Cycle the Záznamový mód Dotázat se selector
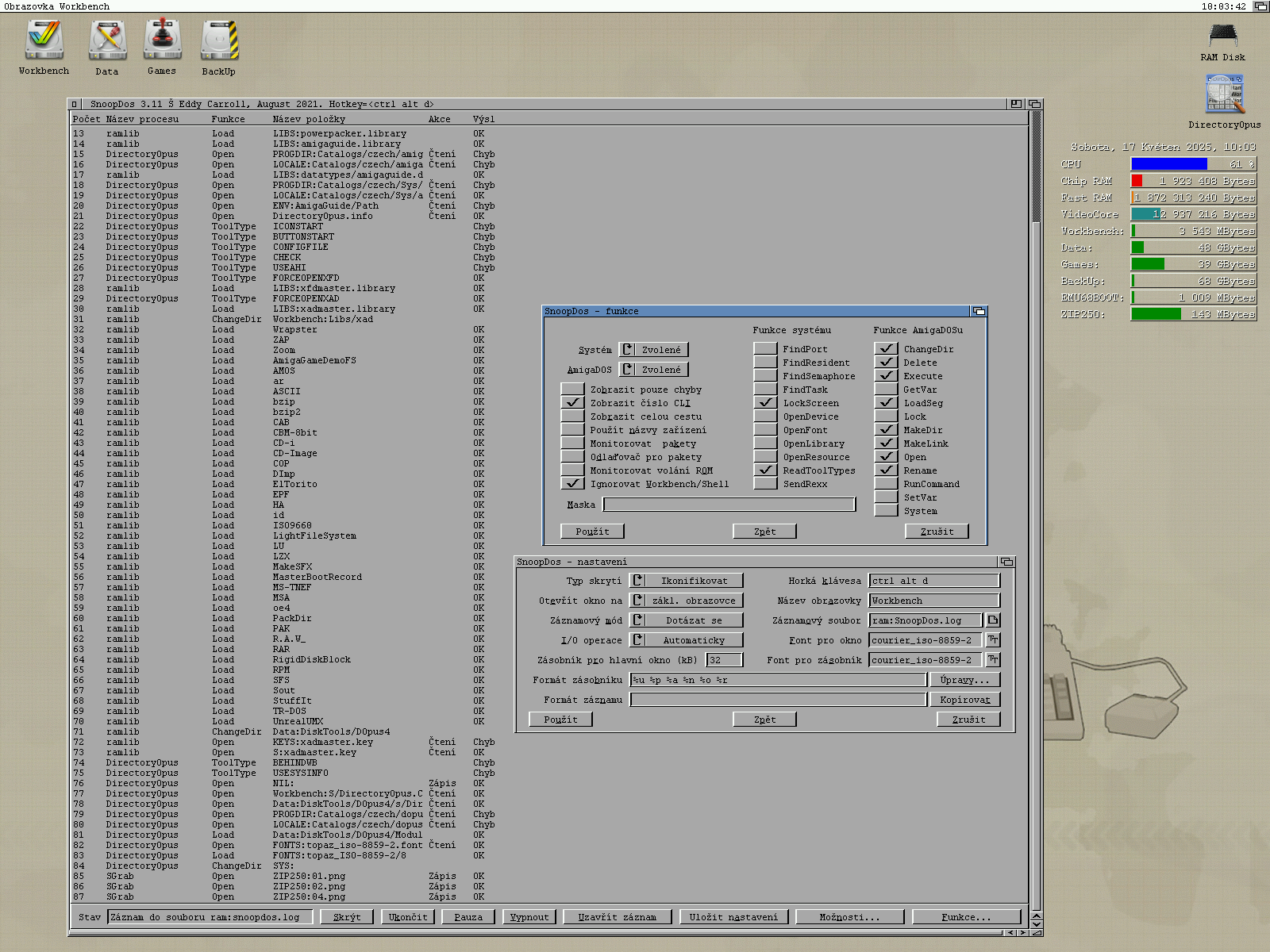Viewport: 1270px width, 952px height. pyautogui.click(x=687, y=620)
